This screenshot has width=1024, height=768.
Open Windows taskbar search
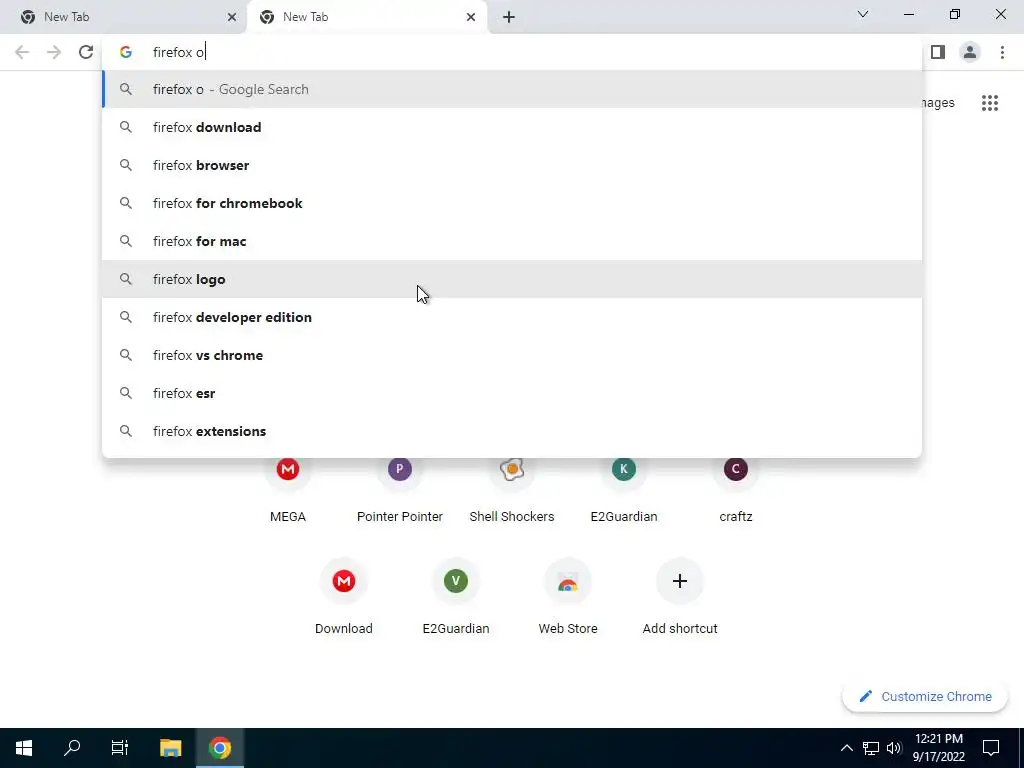(72, 748)
